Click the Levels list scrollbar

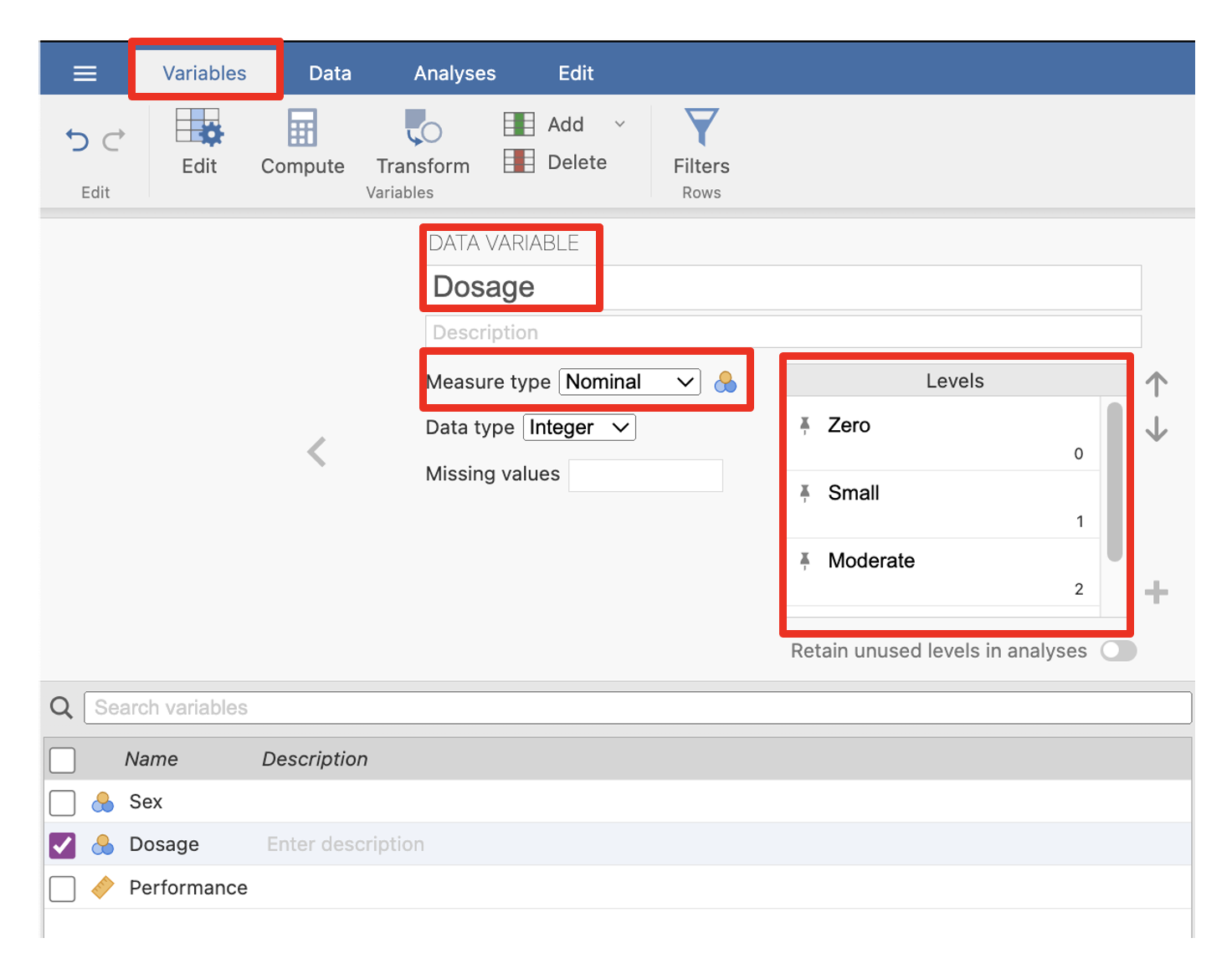click(x=1114, y=481)
